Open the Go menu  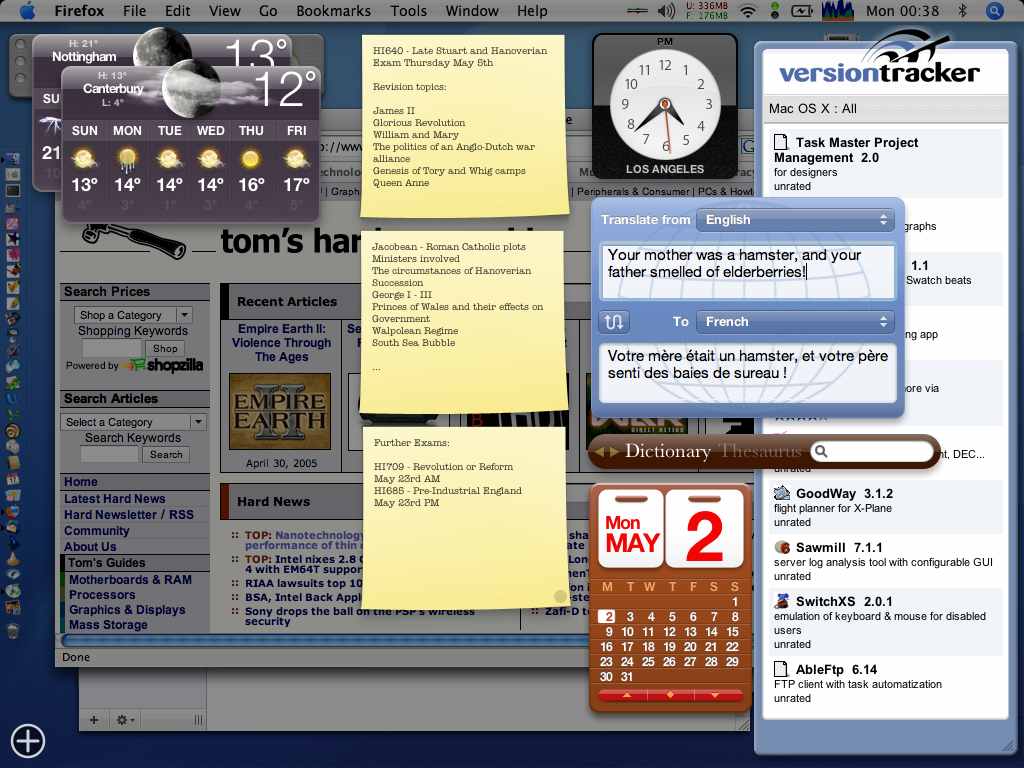[268, 10]
